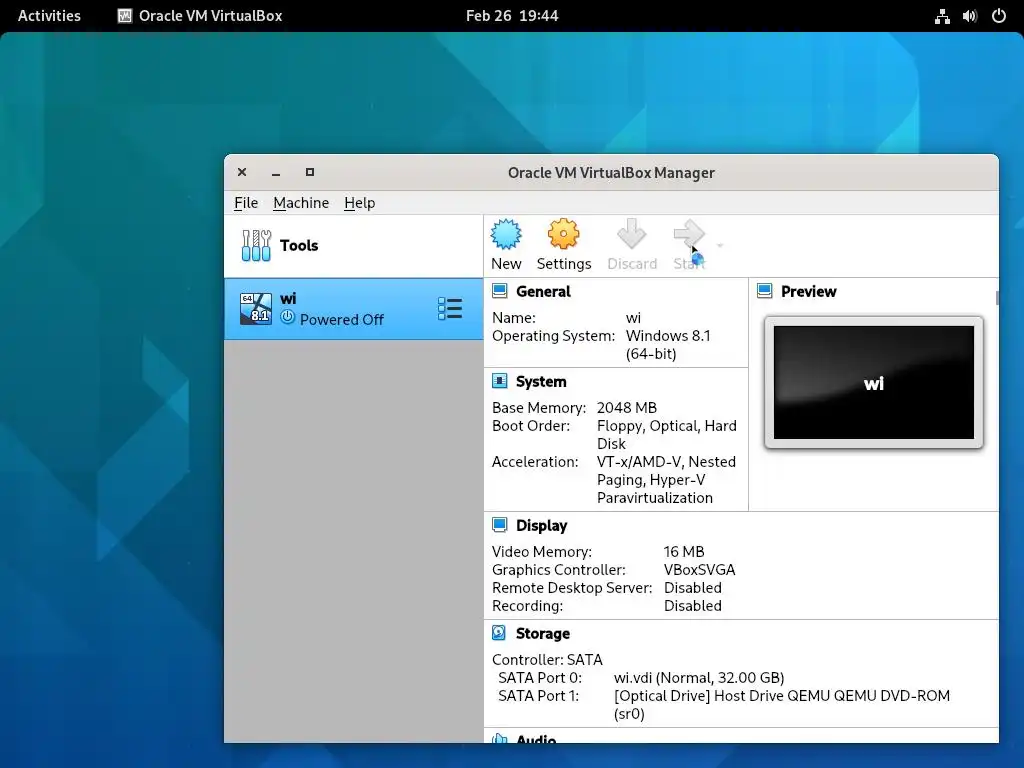Image resolution: width=1024 pixels, height=768 pixels.
Task: Click the wi VM preview thumbnail
Action: point(874,383)
